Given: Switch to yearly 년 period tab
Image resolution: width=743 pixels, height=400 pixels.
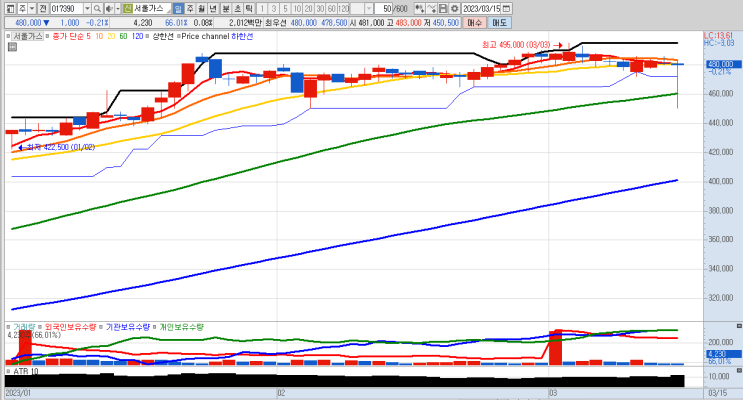Looking at the screenshot, I should point(213,9).
